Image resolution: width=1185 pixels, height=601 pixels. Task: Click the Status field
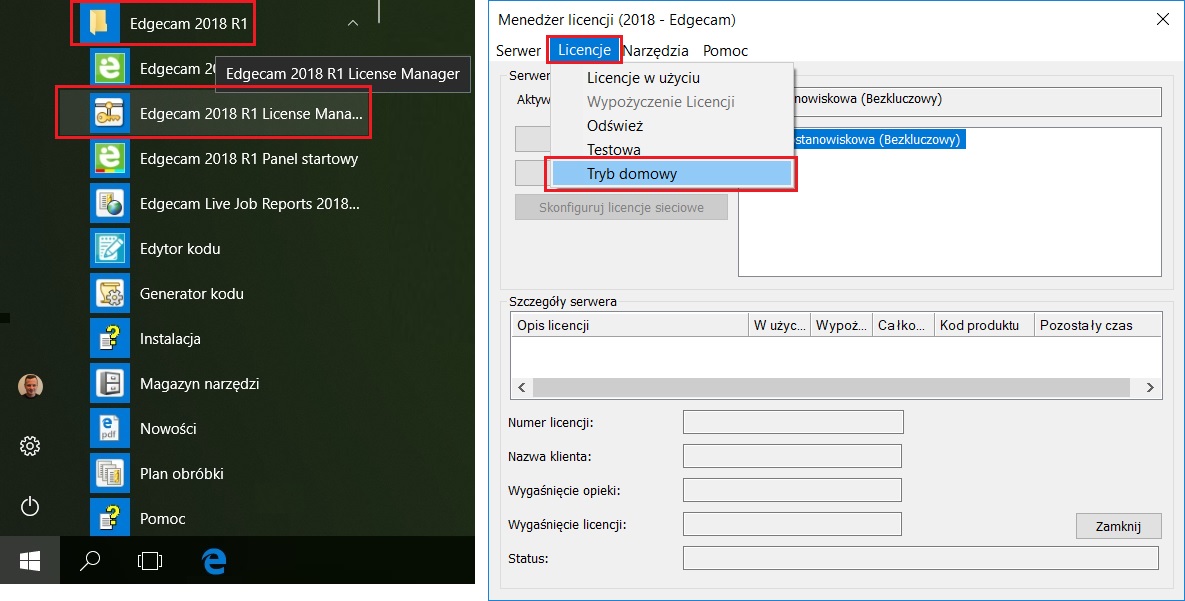point(920,558)
